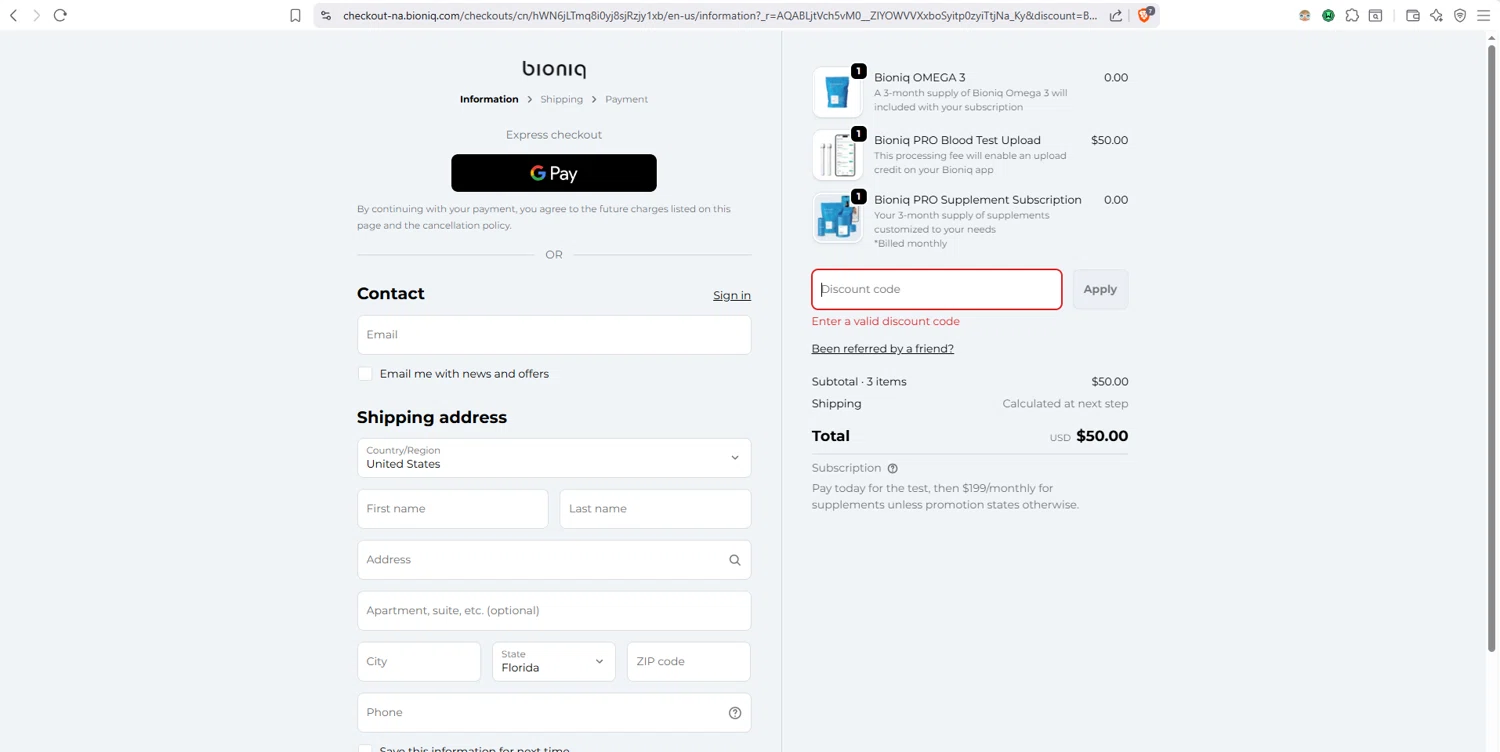Click the Sign in link

click(732, 295)
